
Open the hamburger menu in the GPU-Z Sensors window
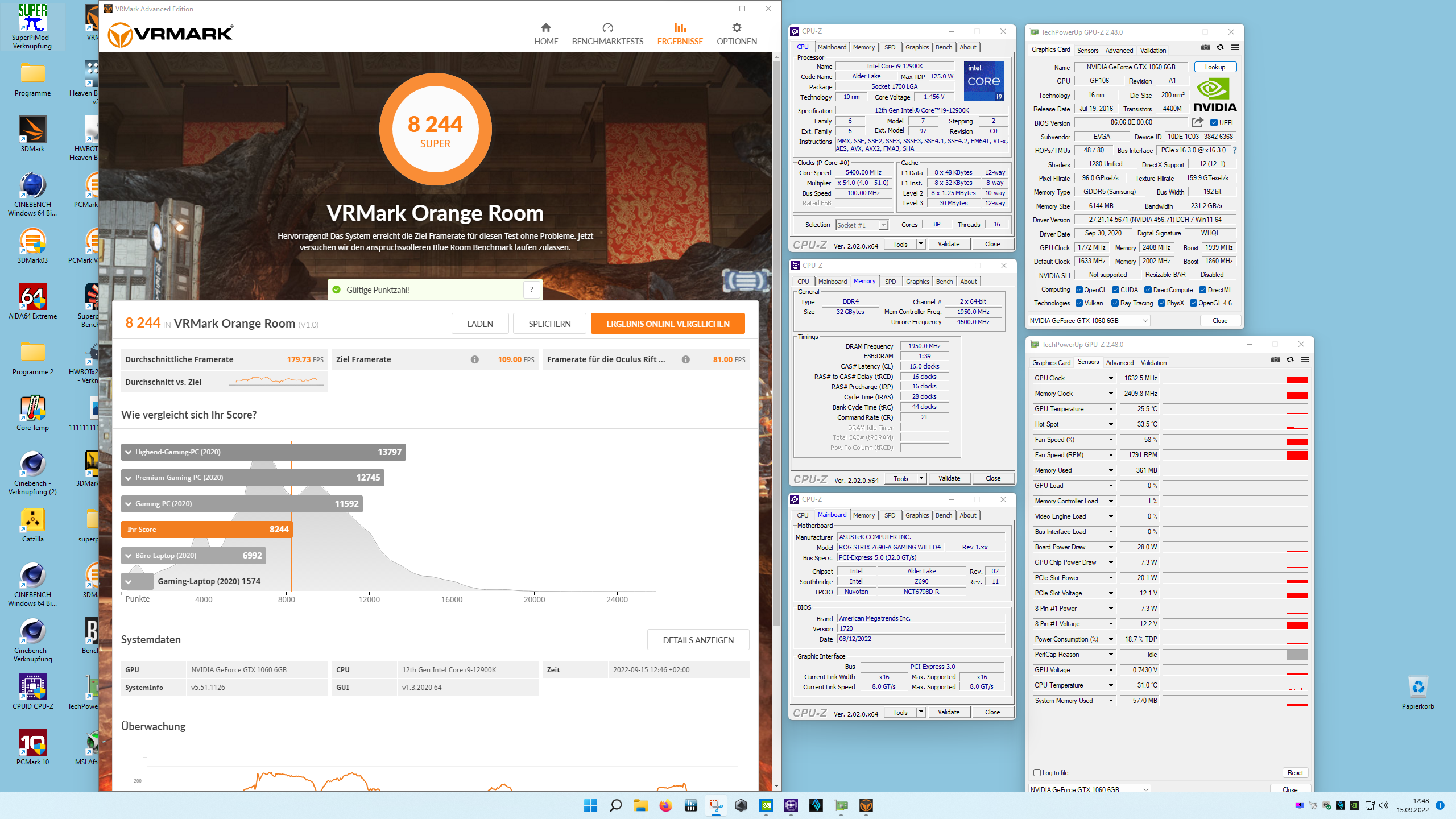click(1305, 359)
